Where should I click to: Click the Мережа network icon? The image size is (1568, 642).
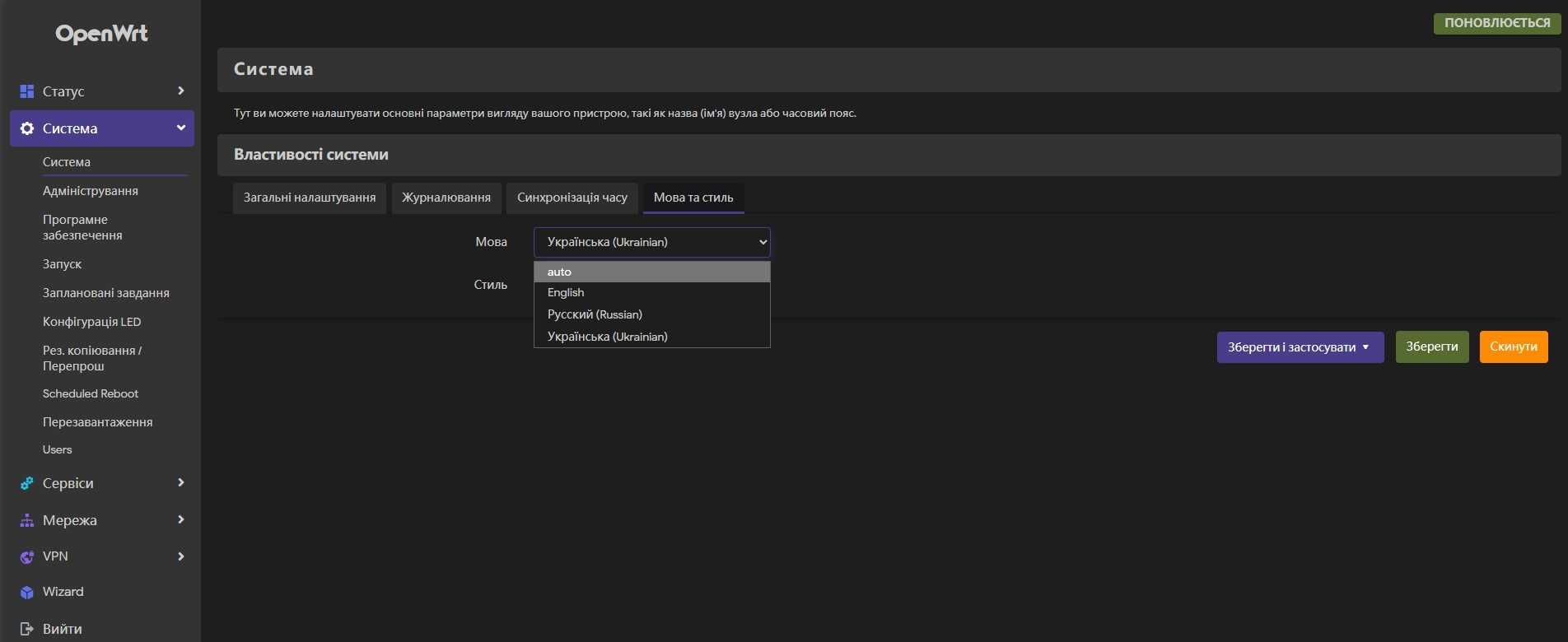27,520
